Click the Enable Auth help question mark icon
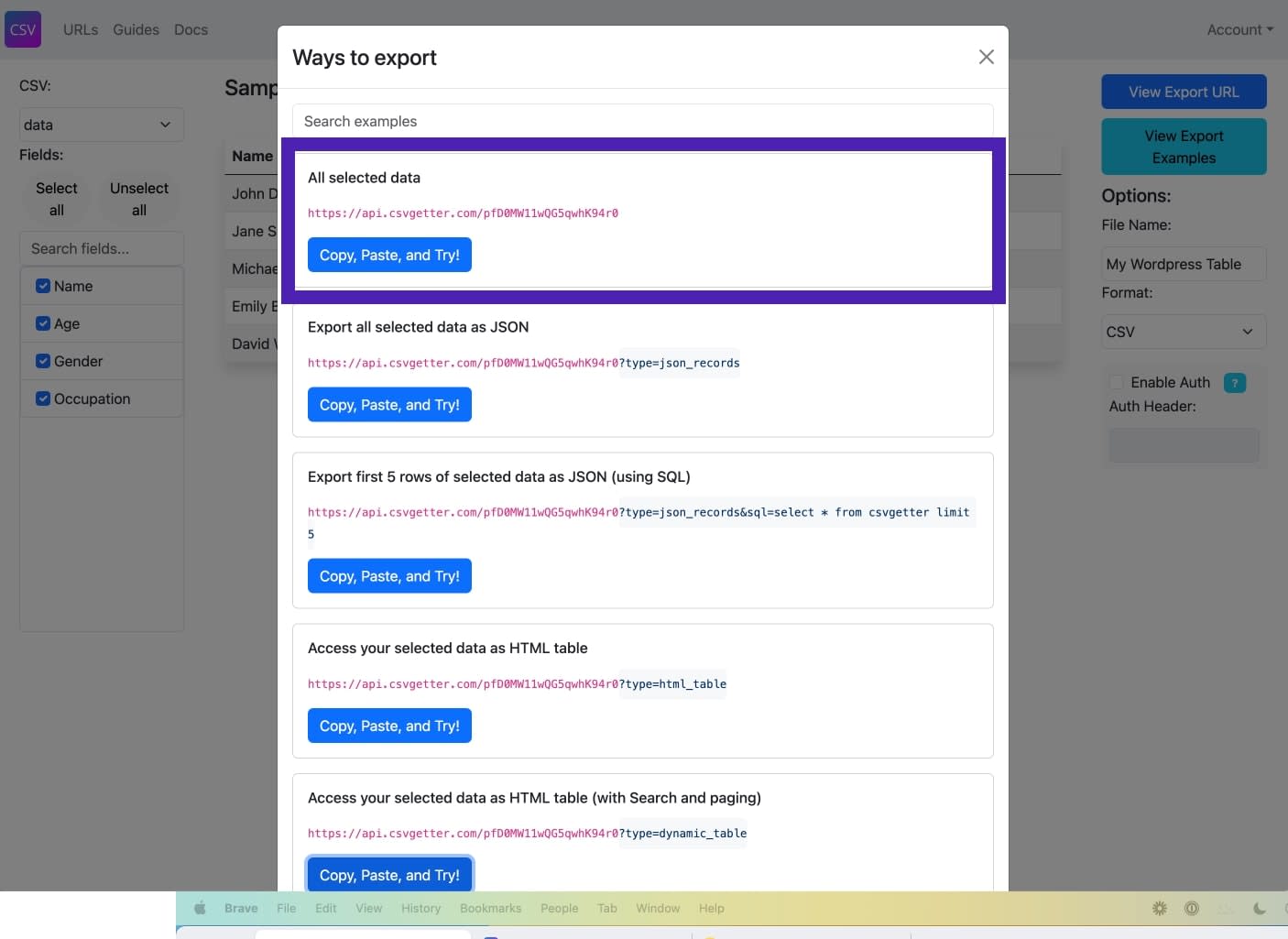This screenshot has width=1288, height=939. [1235, 383]
